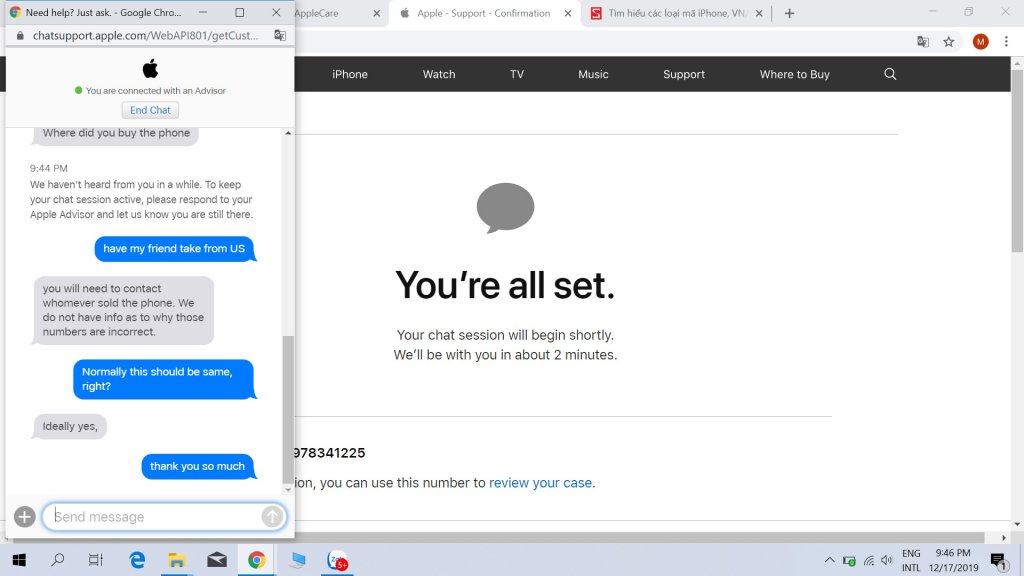
Task: Close the Apple Support Confirmation tab
Action: [568, 13]
